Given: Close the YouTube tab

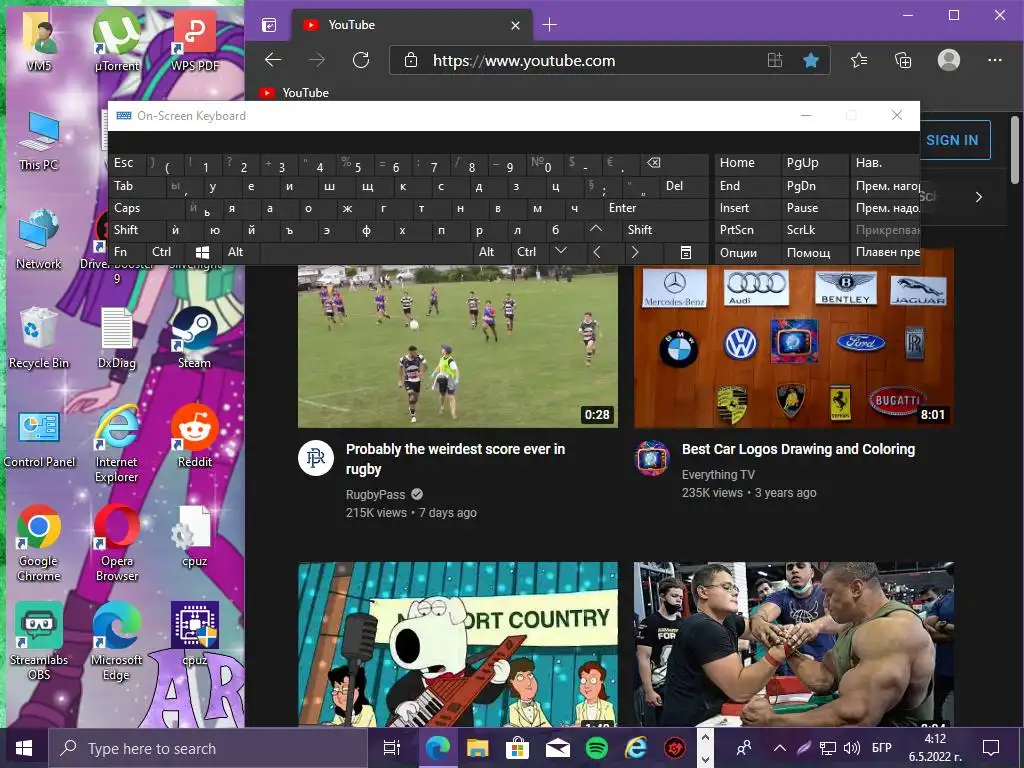Looking at the screenshot, I should 515,25.
